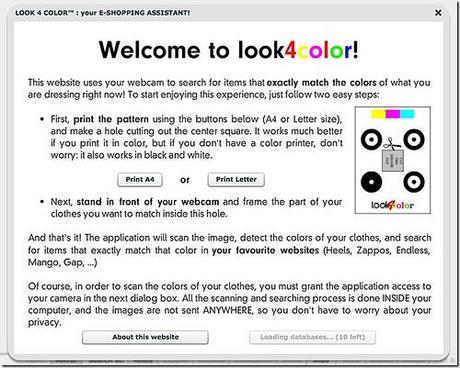Click the cyan swatch in the pattern

(407, 114)
